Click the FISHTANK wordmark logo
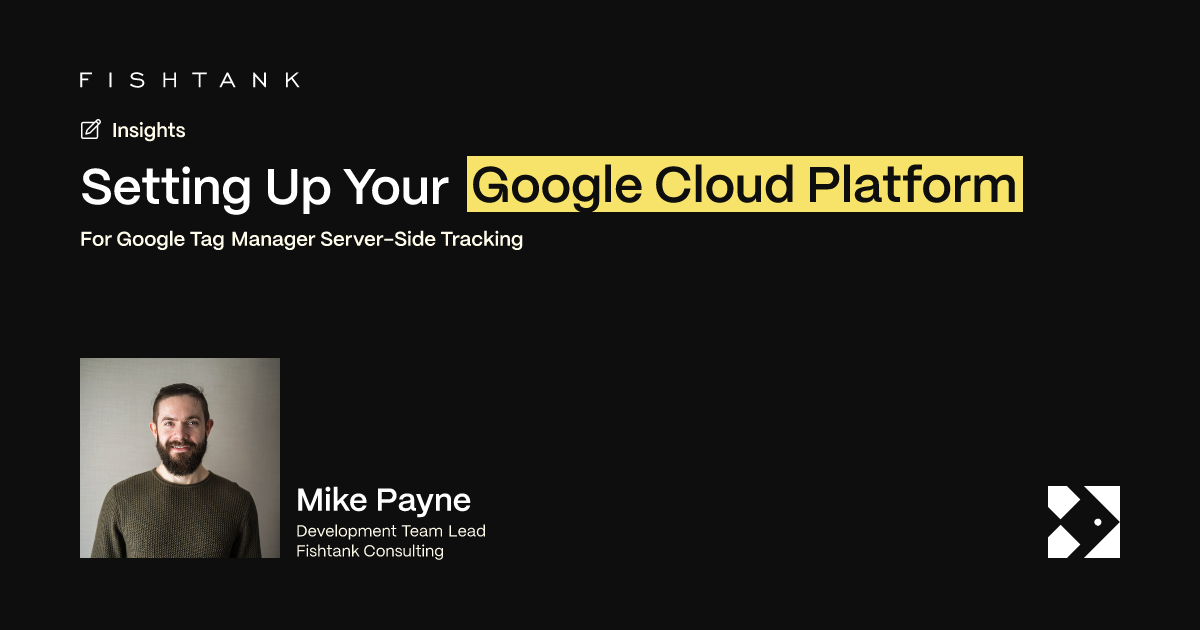 190,80
